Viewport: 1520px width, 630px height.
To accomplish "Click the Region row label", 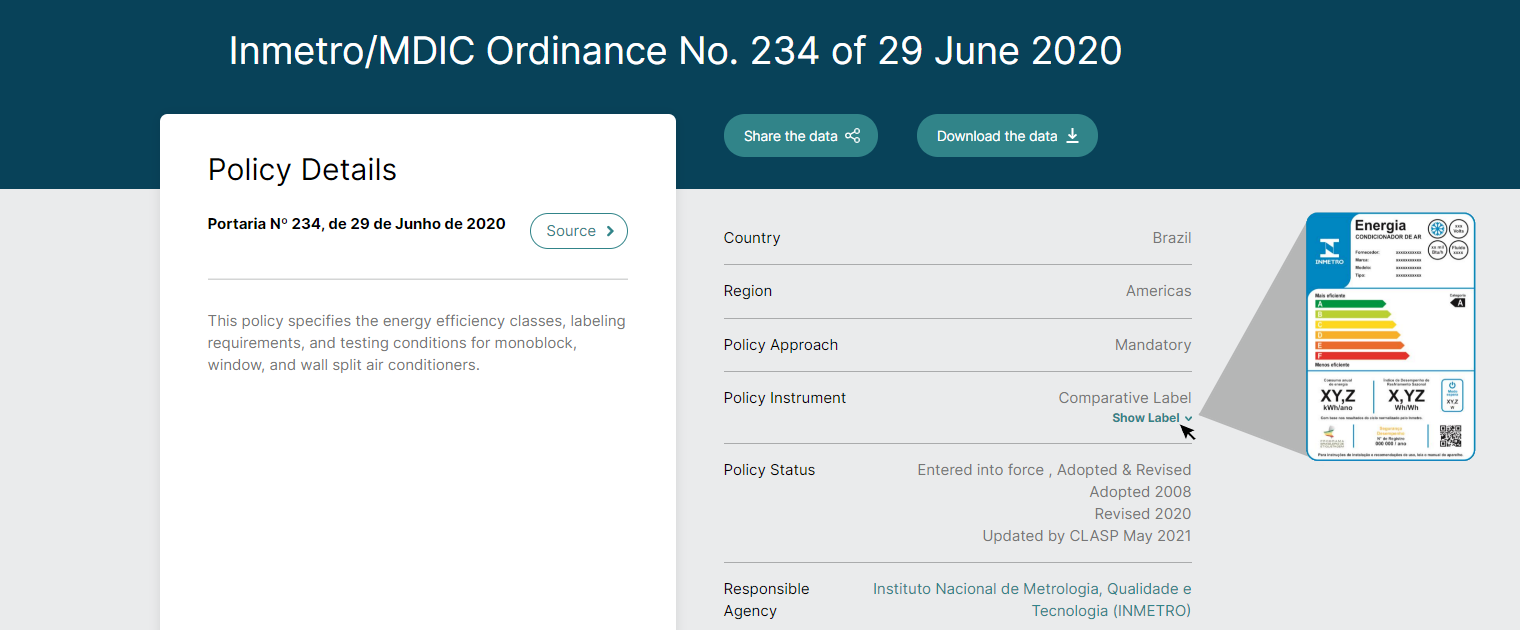I will pyautogui.click(x=748, y=291).
